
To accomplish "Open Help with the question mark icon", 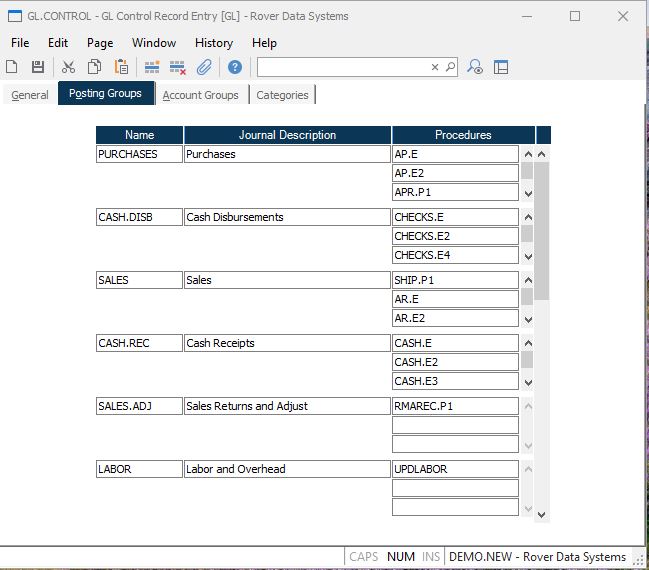I will point(234,67).
